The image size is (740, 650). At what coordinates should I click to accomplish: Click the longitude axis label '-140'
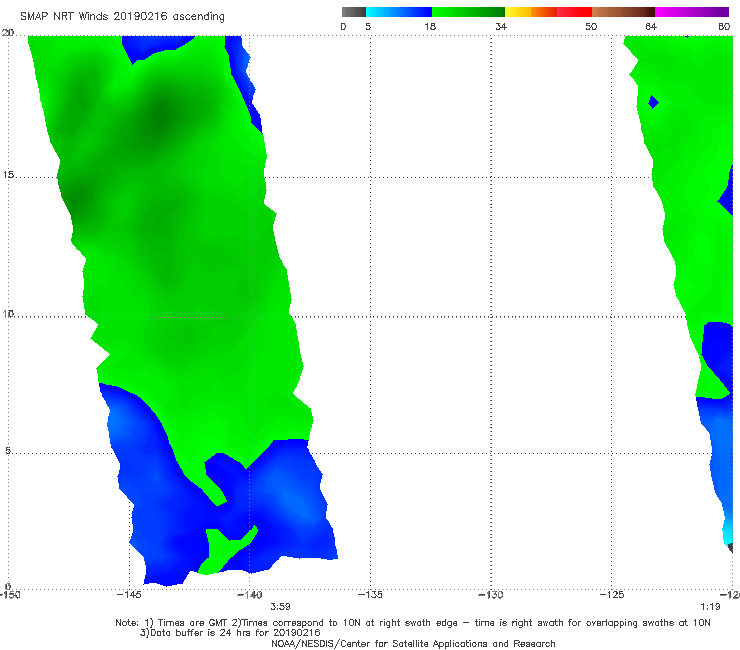pos(249,594)
